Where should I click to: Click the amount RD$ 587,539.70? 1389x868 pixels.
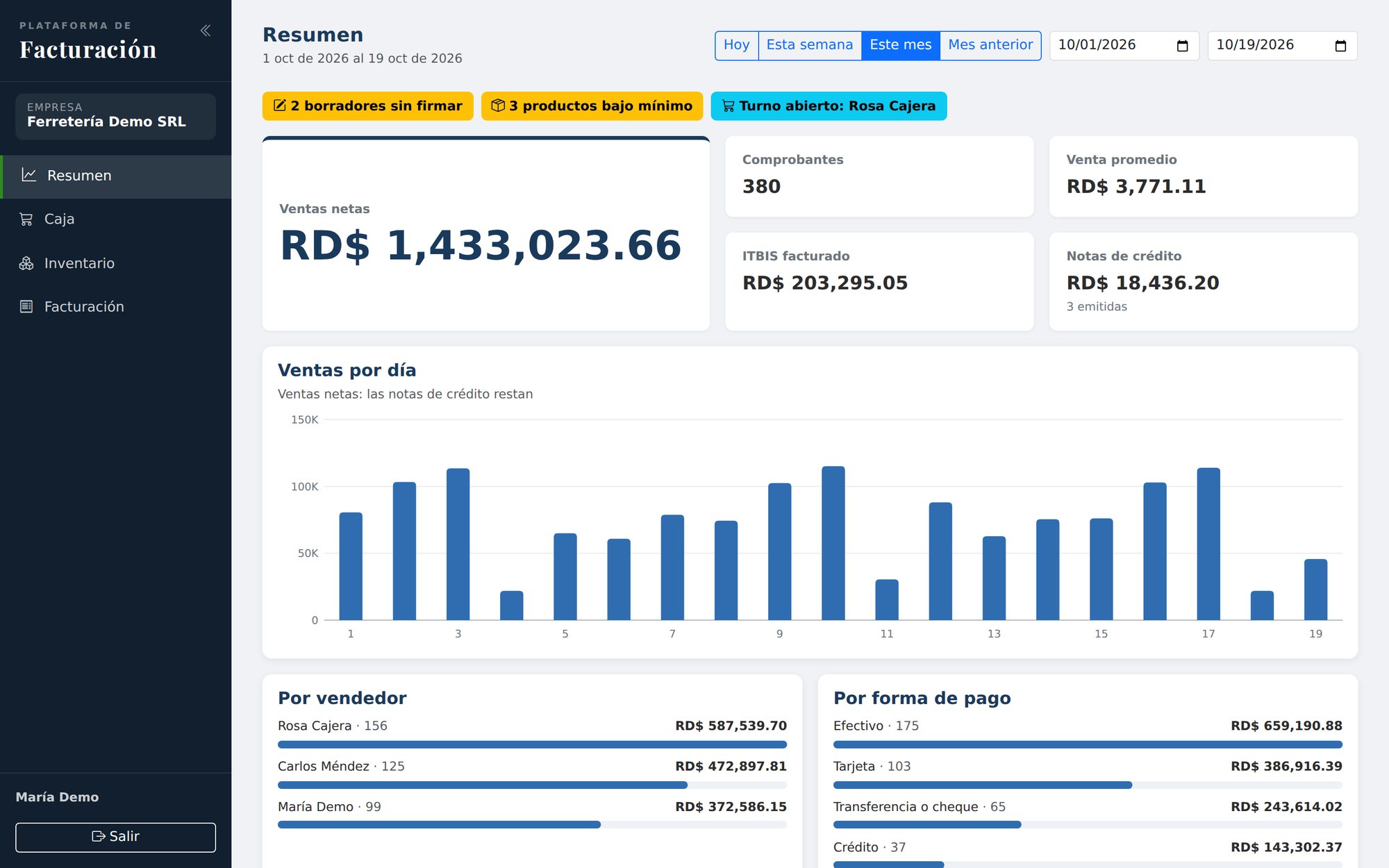(x=731, y=726)
